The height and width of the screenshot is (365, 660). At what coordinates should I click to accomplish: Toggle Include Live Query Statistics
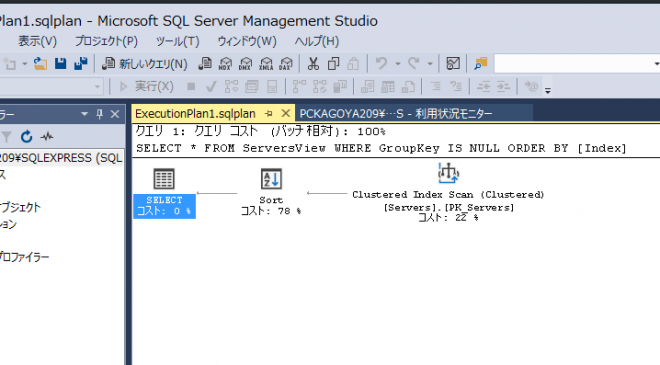[x=319, y=87]
